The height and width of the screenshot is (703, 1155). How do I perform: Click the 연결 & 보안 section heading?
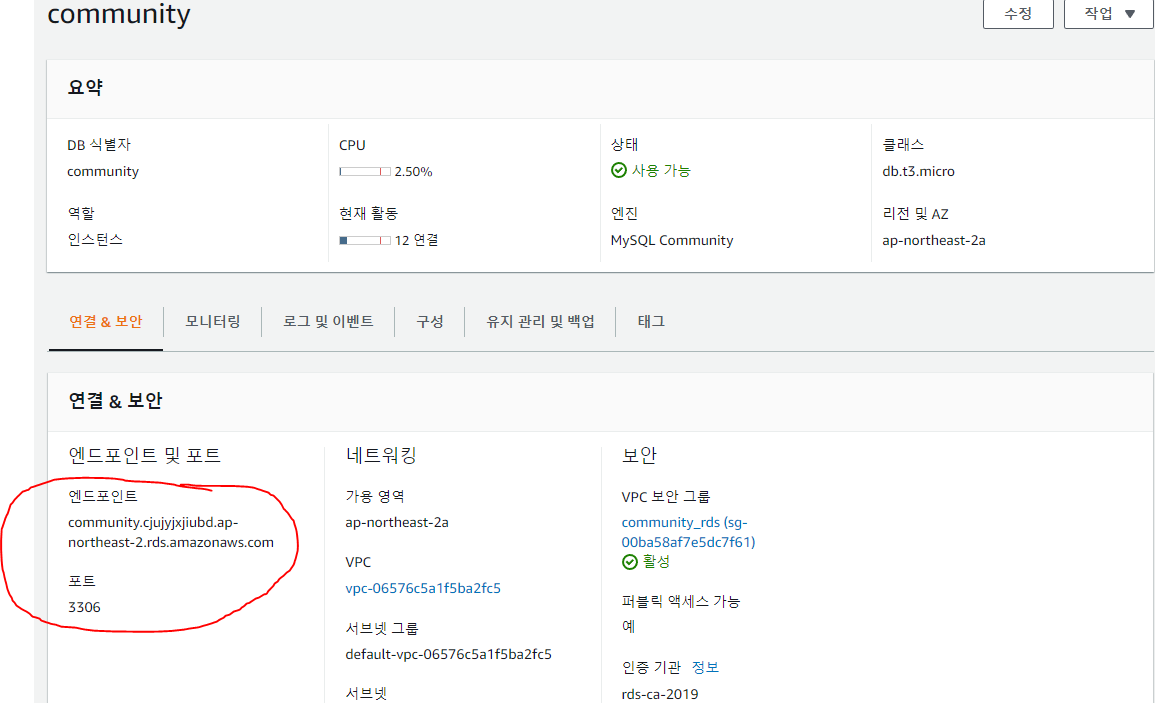coord(115,401)
